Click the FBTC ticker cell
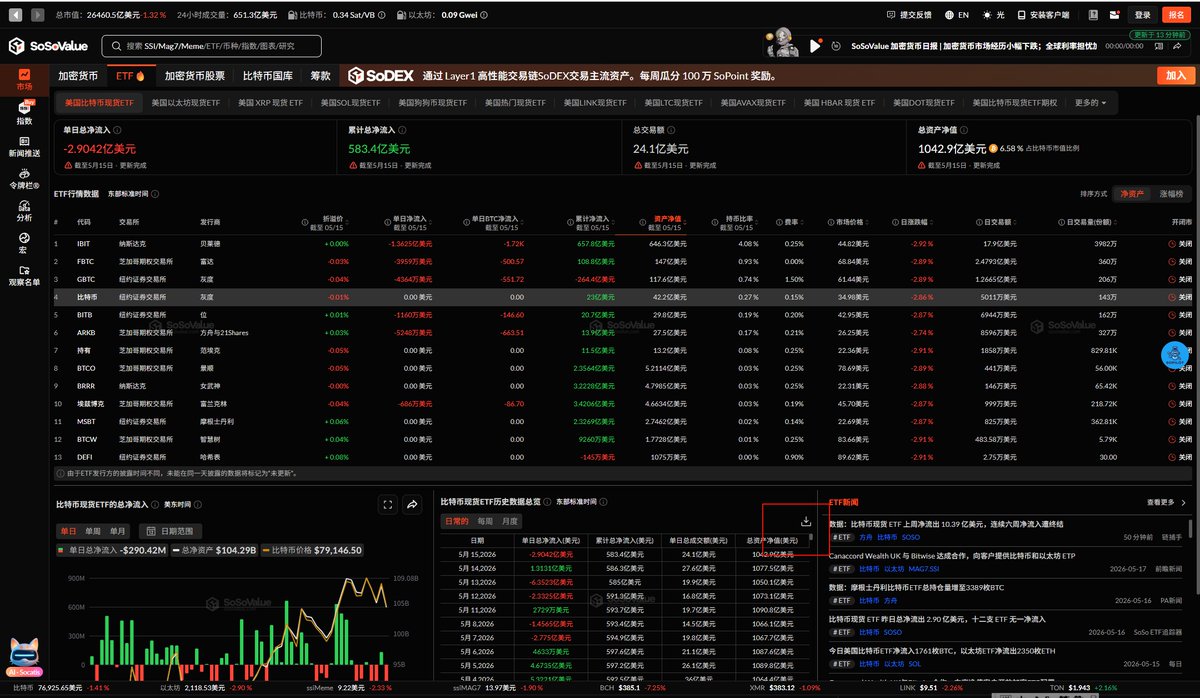 click(84, 261)
